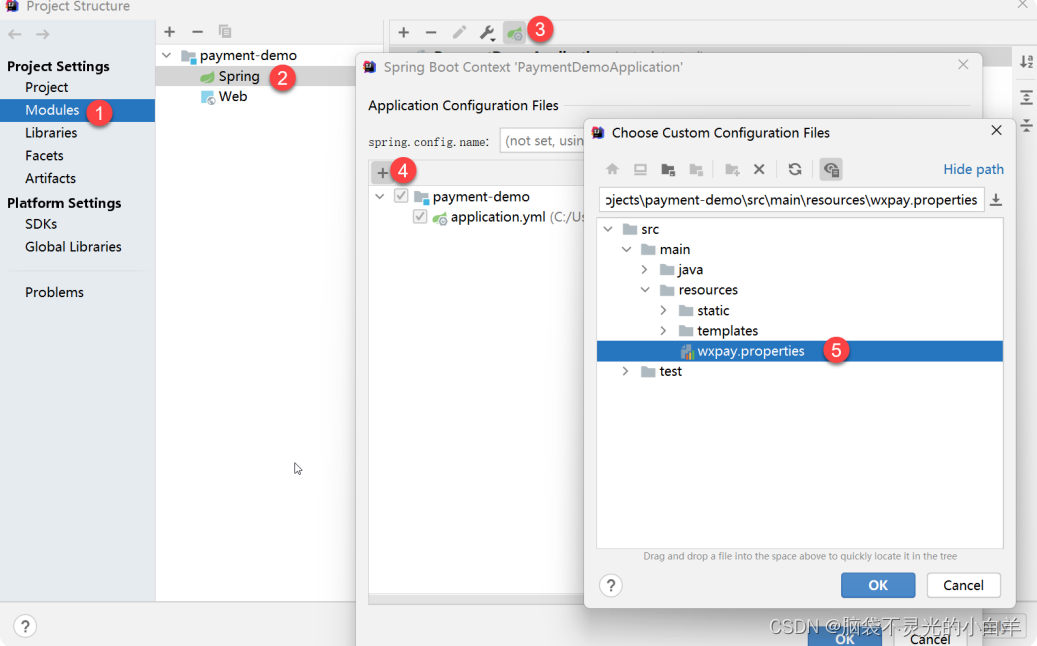Collapse payment-demo module node
The image size is (1037, 646).
coord(167,56)
